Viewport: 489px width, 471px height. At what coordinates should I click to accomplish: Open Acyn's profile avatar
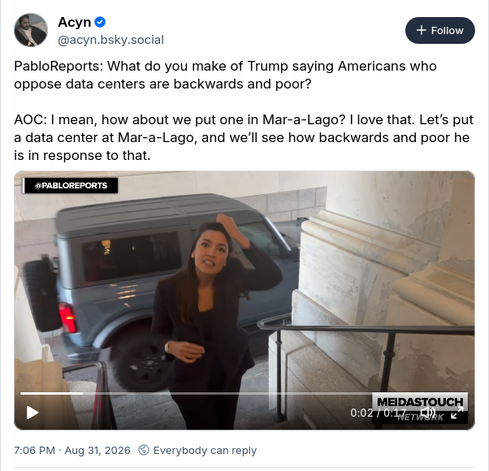(x=31, y=30)
